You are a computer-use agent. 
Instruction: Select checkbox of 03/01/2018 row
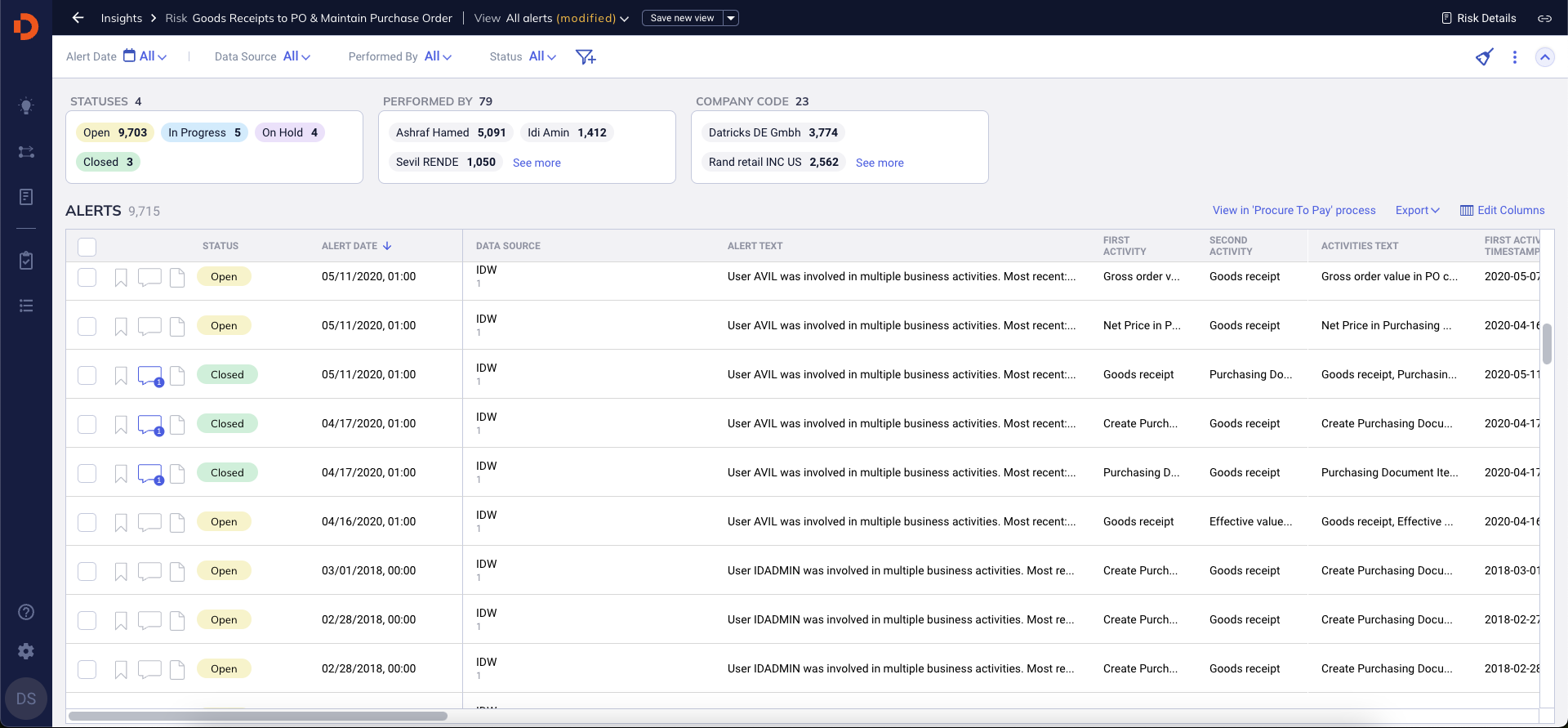click(x=87, y=571)
